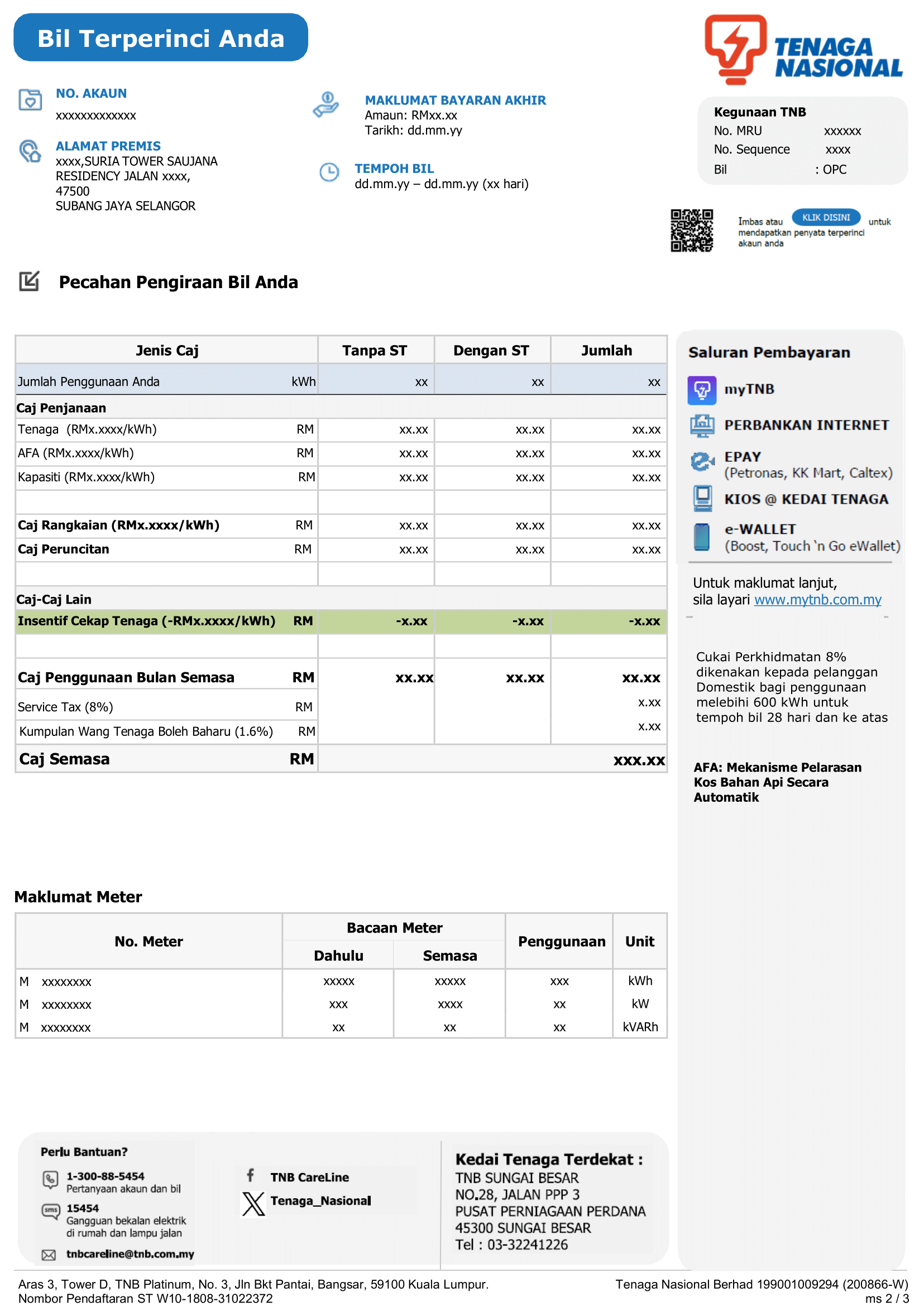Click the billing period clock icon
Screen dimensions: 924x1306
coord(329,172)
